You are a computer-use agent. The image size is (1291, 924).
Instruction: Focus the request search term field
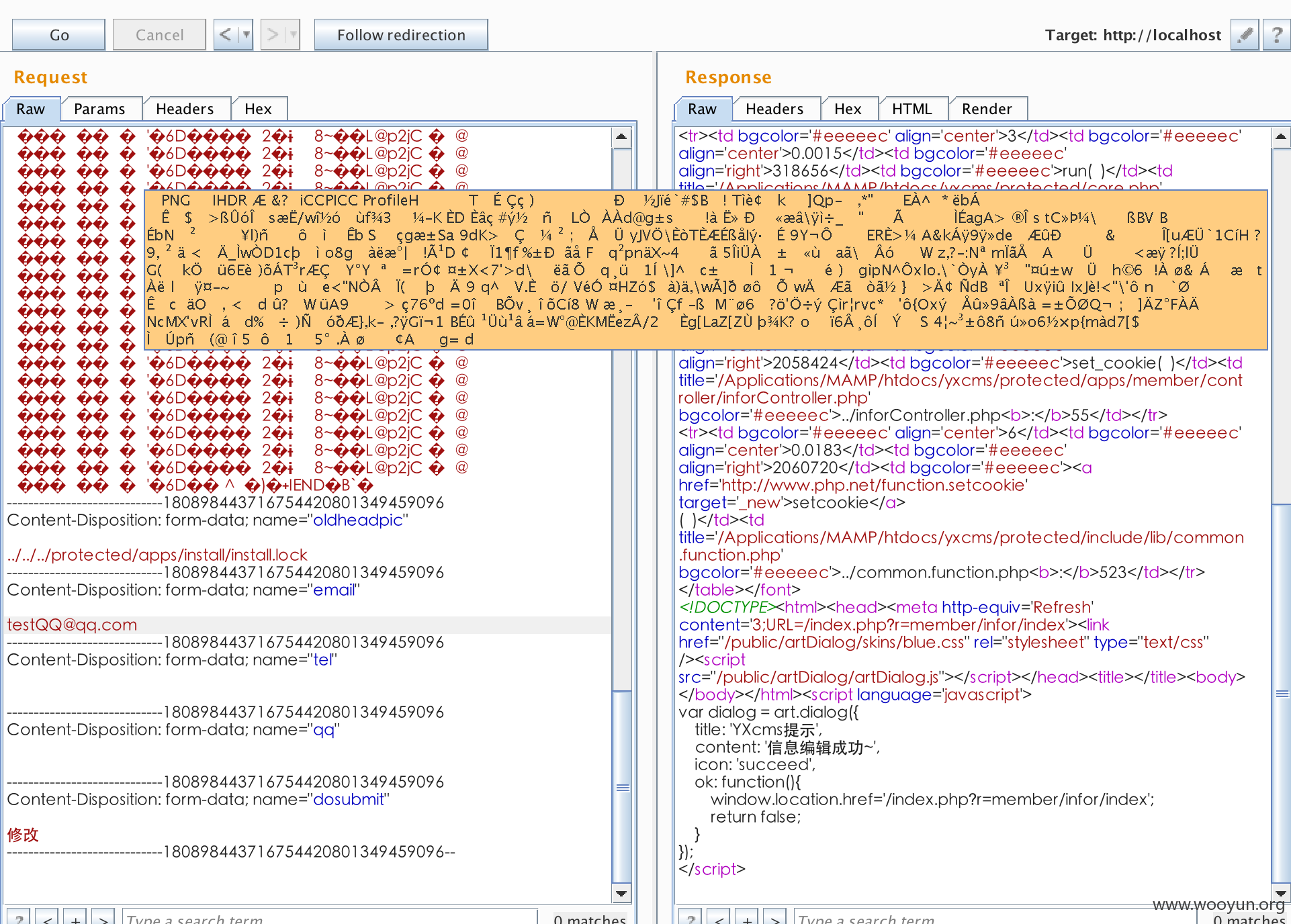329,917
